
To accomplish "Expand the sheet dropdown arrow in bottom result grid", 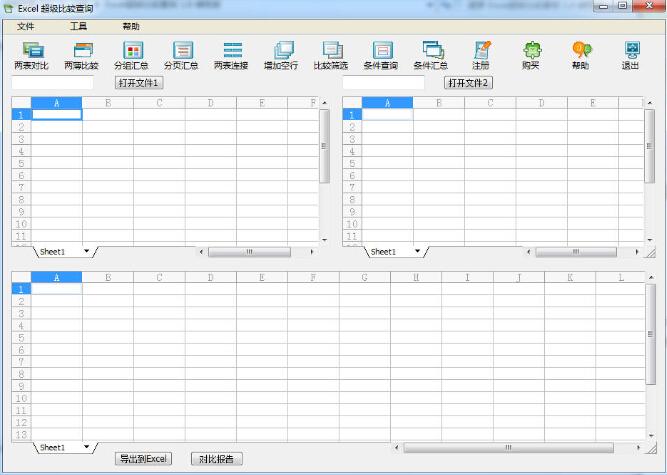I will (87, 447).
